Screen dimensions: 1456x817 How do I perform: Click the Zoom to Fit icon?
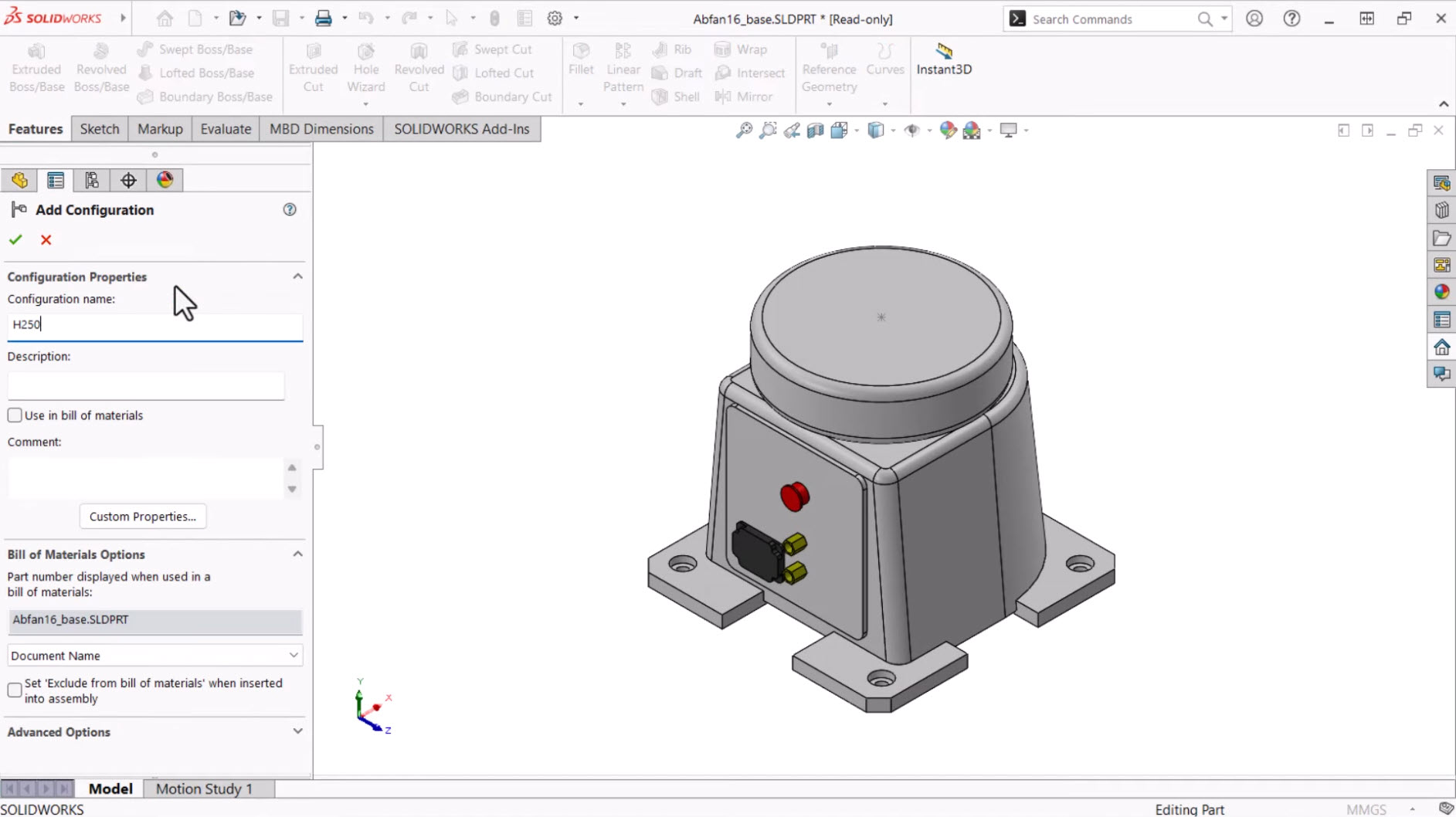(x=744, y=131)
